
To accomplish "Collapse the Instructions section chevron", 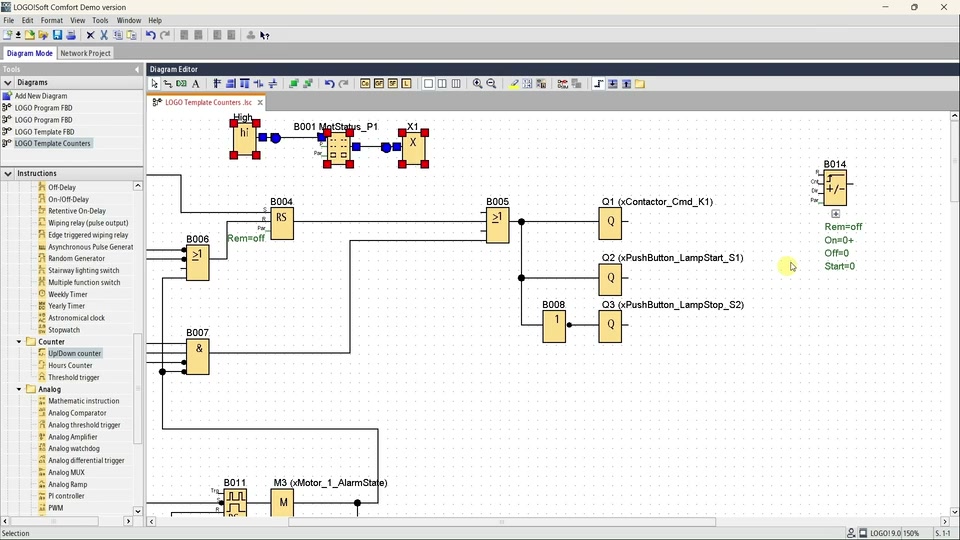I will [x=8, y=173].
